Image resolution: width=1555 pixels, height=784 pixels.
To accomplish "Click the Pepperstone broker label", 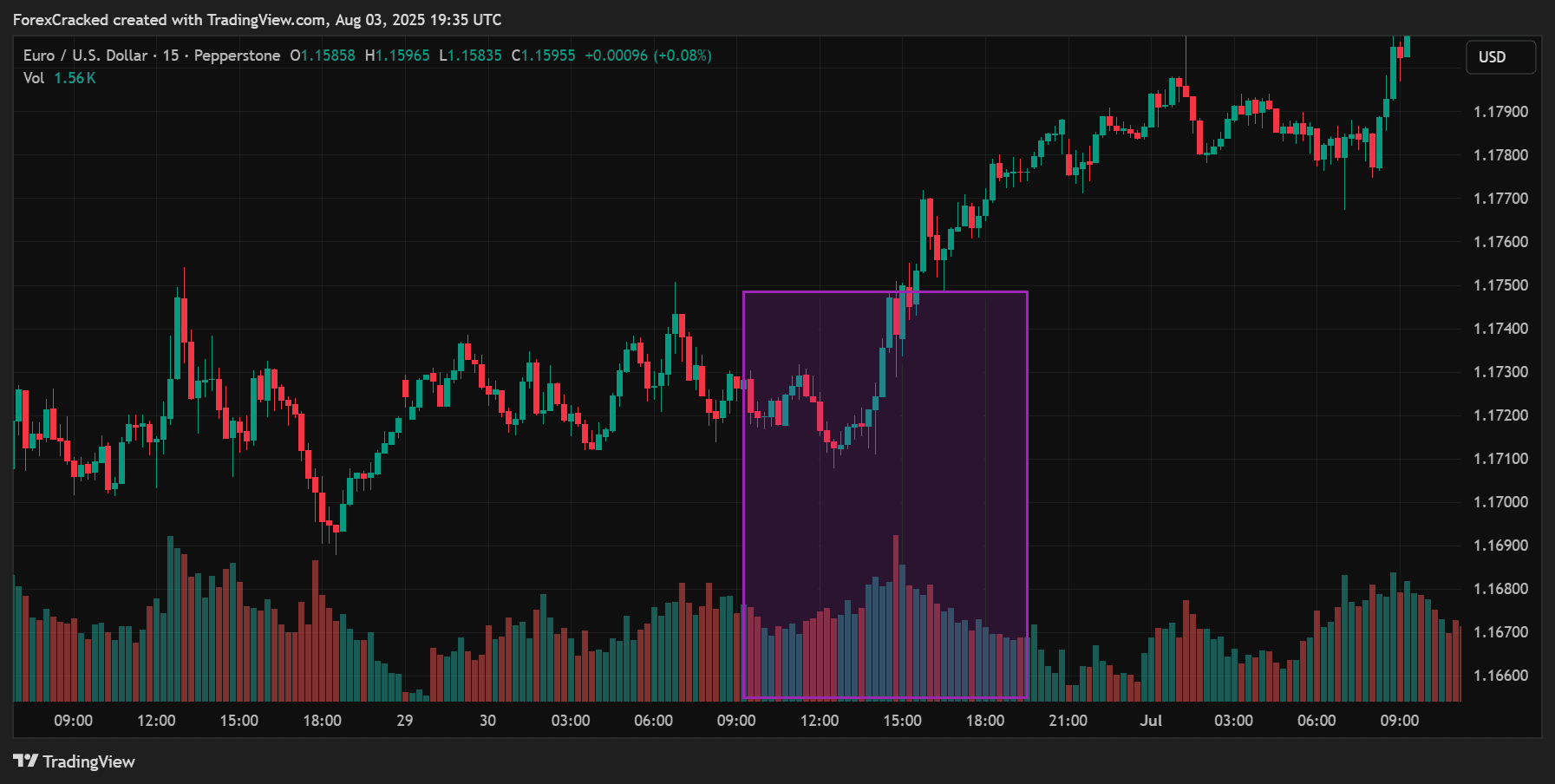I will 237,56.
